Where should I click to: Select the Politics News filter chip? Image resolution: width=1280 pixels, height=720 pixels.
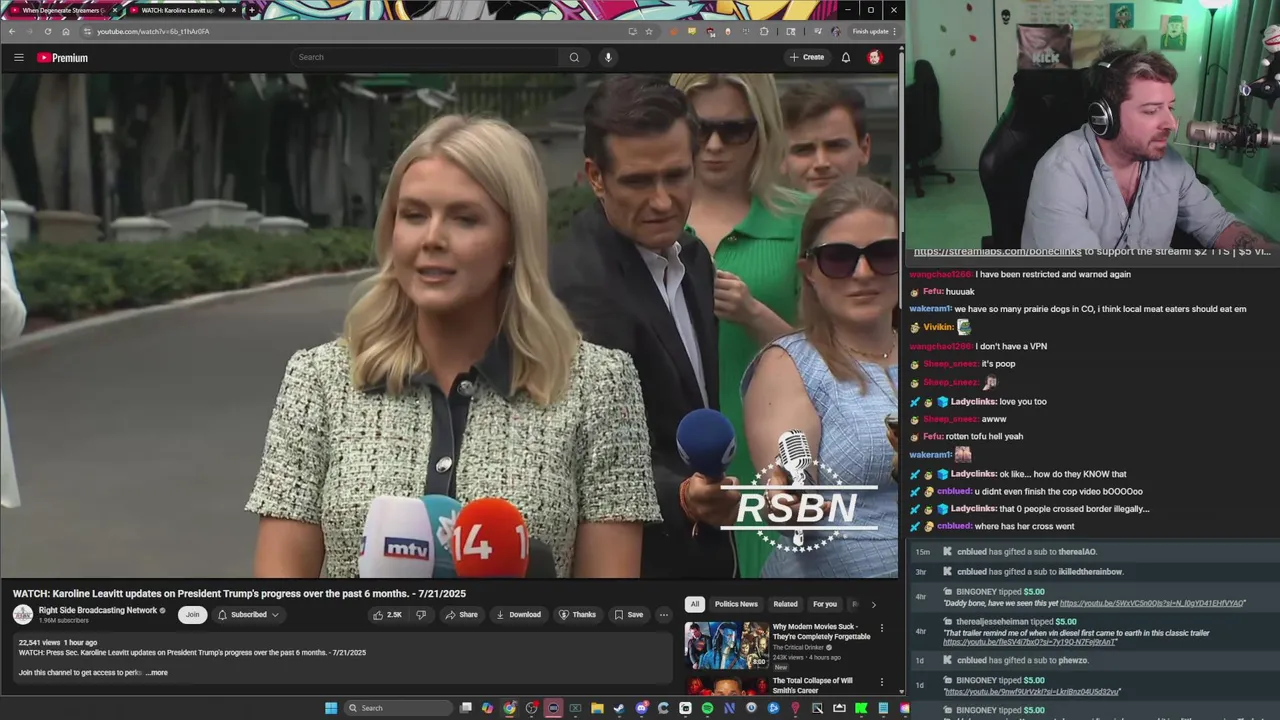coord(736,604)
